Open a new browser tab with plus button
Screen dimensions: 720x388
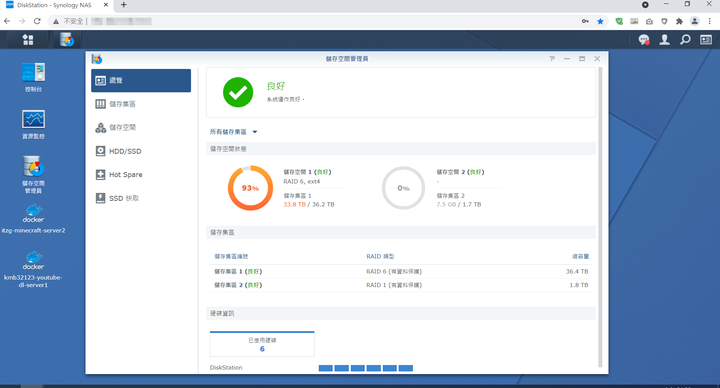tap(124, 5)
